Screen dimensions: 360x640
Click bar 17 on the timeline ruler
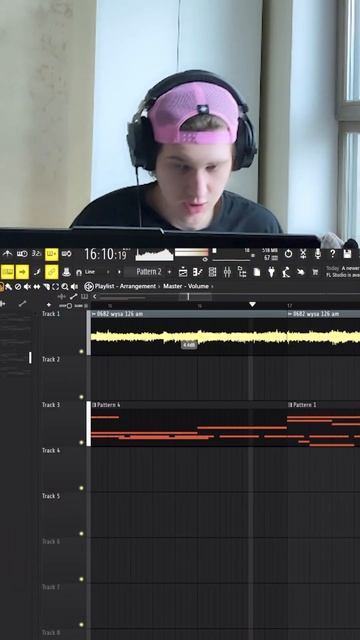pyautogui.click(x=289, y=305)
